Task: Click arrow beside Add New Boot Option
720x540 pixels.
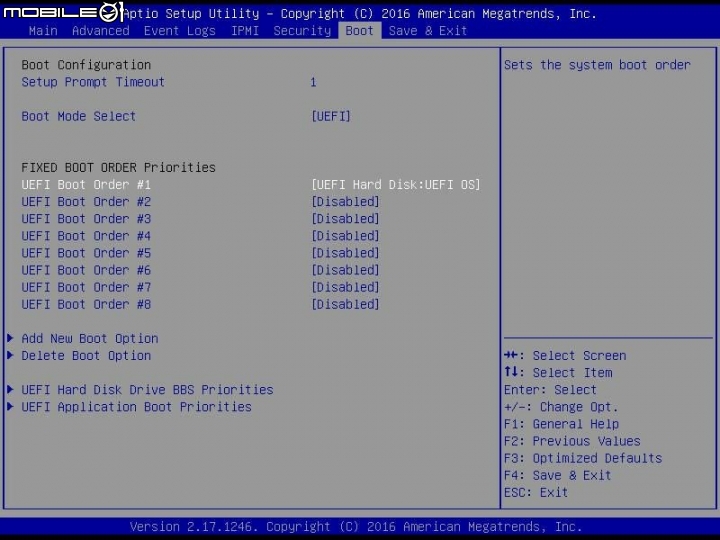Action: click(x=10, y=338)
